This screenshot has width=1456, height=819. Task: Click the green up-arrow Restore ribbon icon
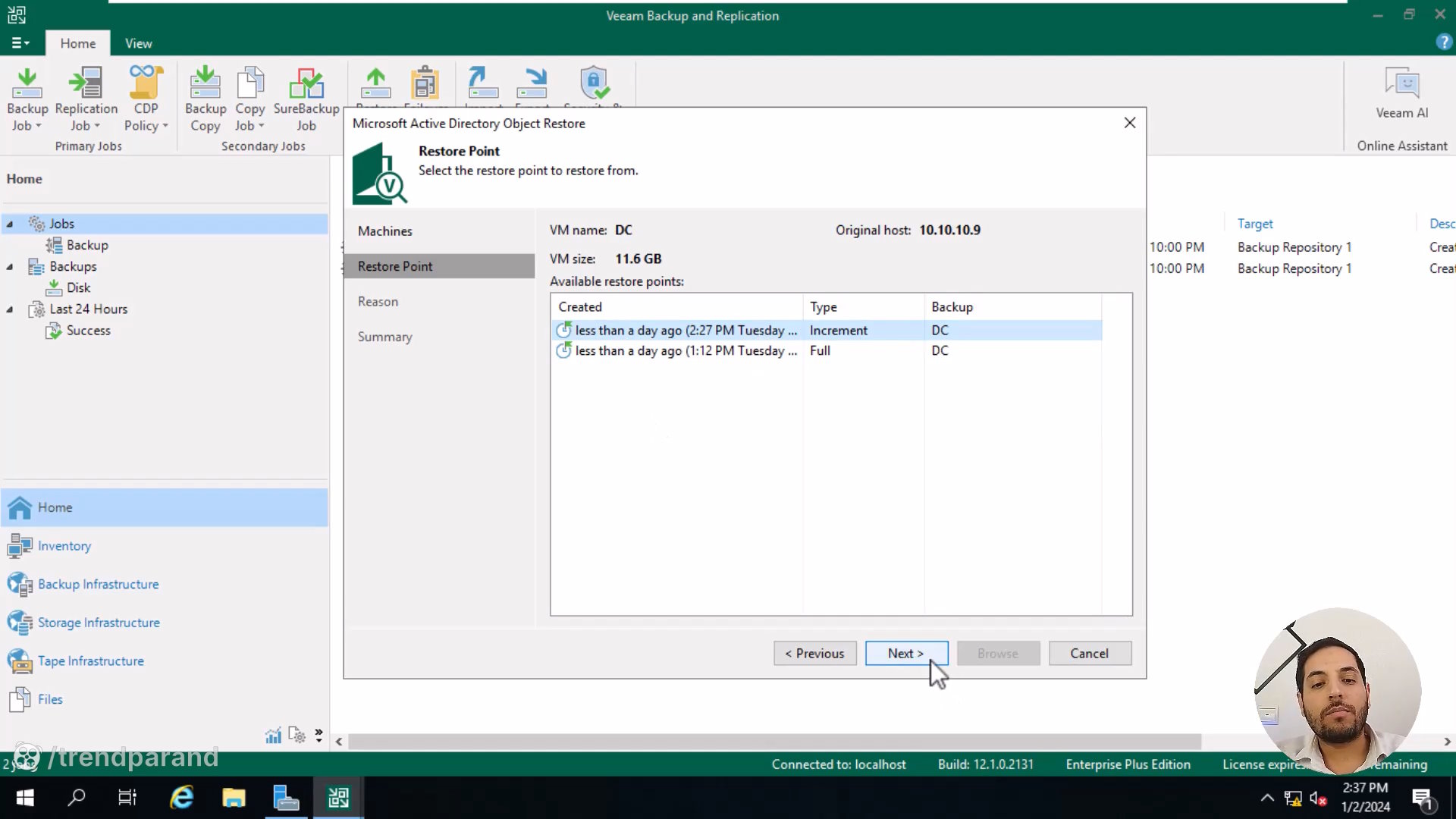[375, 83]
